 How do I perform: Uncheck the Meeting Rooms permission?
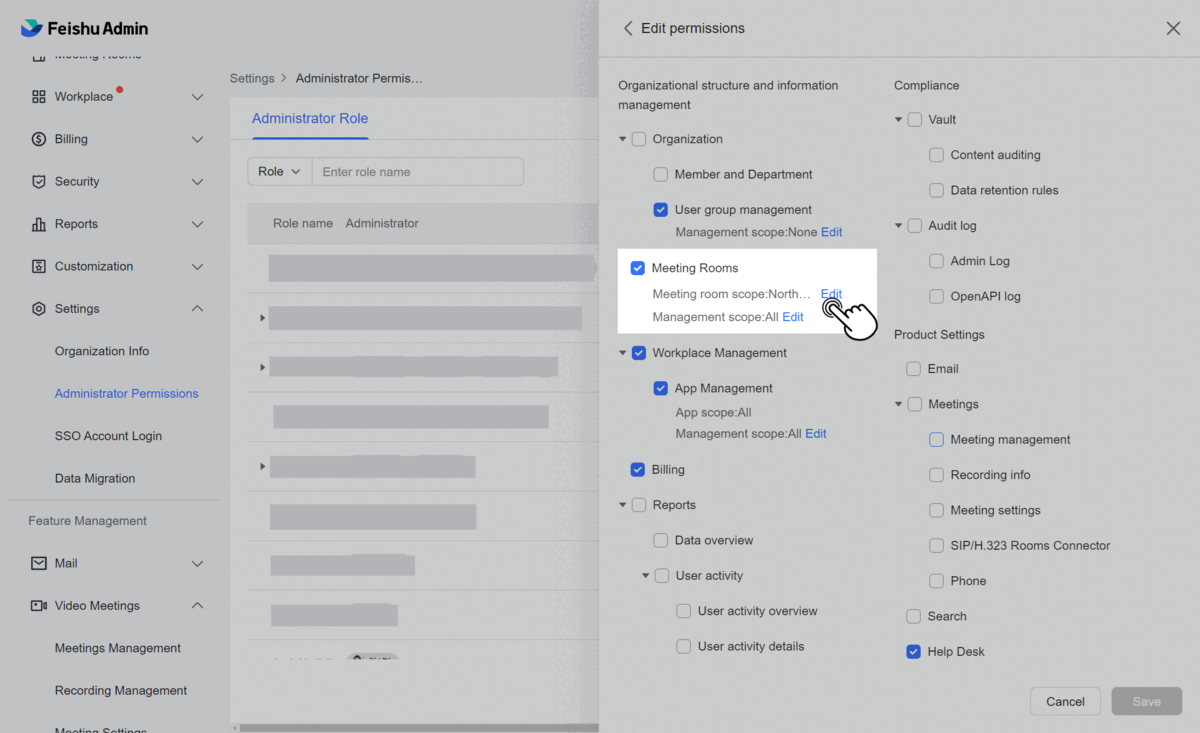point(637,267)
